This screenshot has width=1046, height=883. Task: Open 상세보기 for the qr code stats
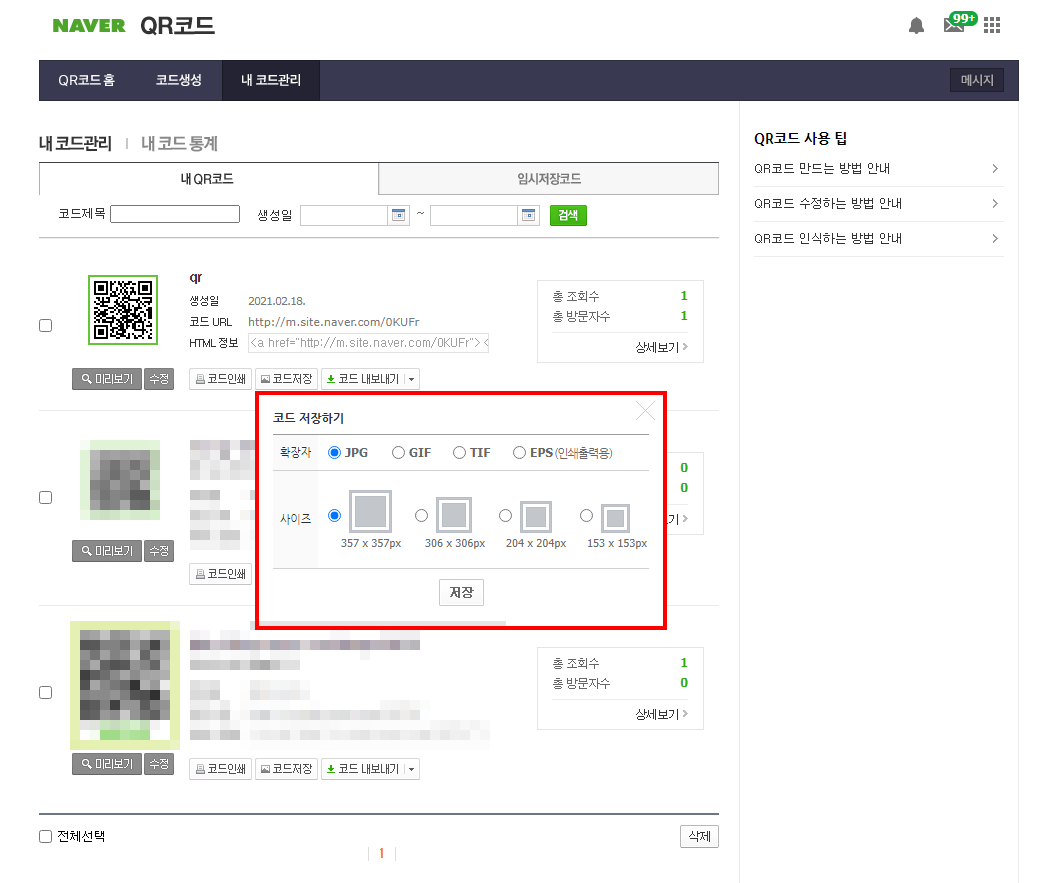pyautogui.click(x=661, y=347)
